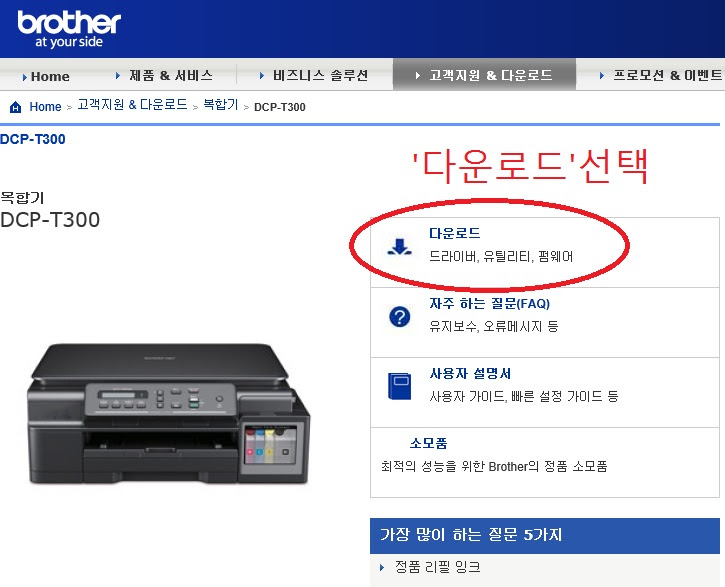Viewport: 725px width, 587px height.
Task: Go to Home from the breadcrumb link
Action: point(45,107)
